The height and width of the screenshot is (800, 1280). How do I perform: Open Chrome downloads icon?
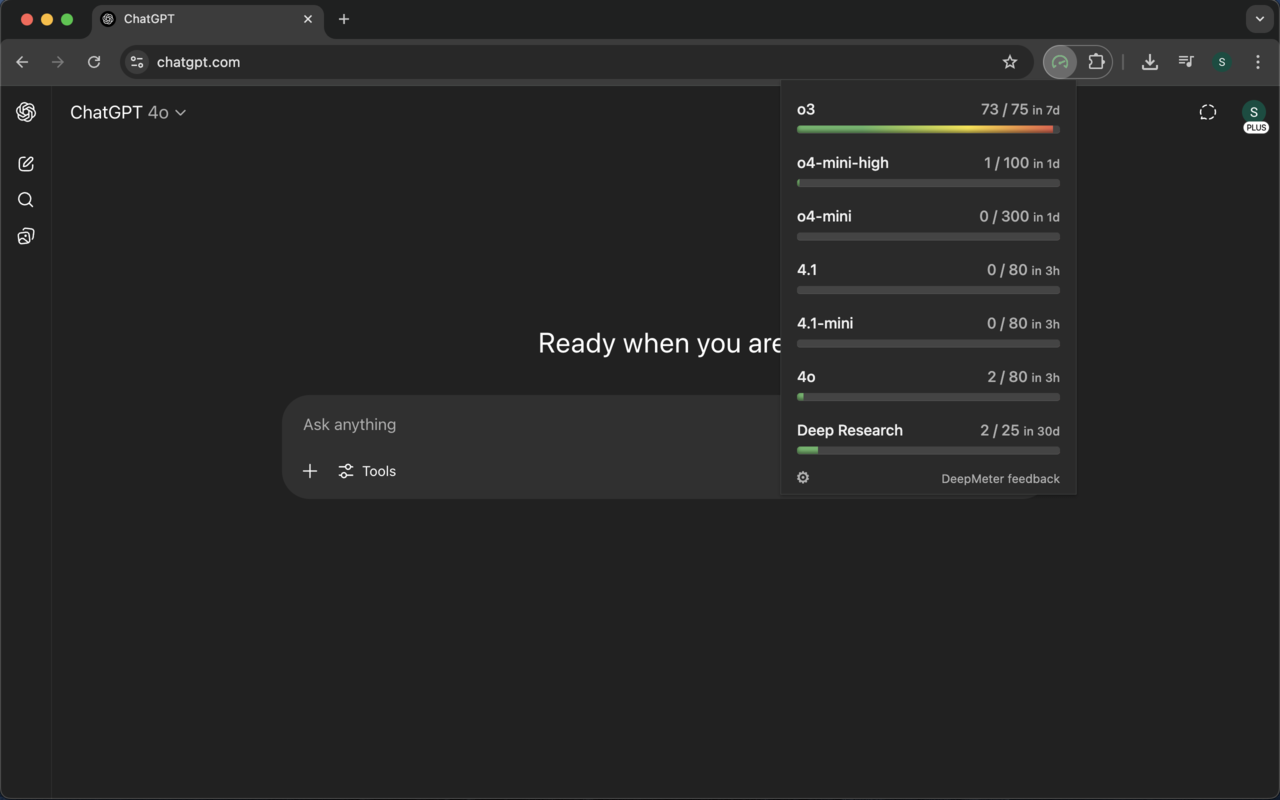pos(1150,62)
